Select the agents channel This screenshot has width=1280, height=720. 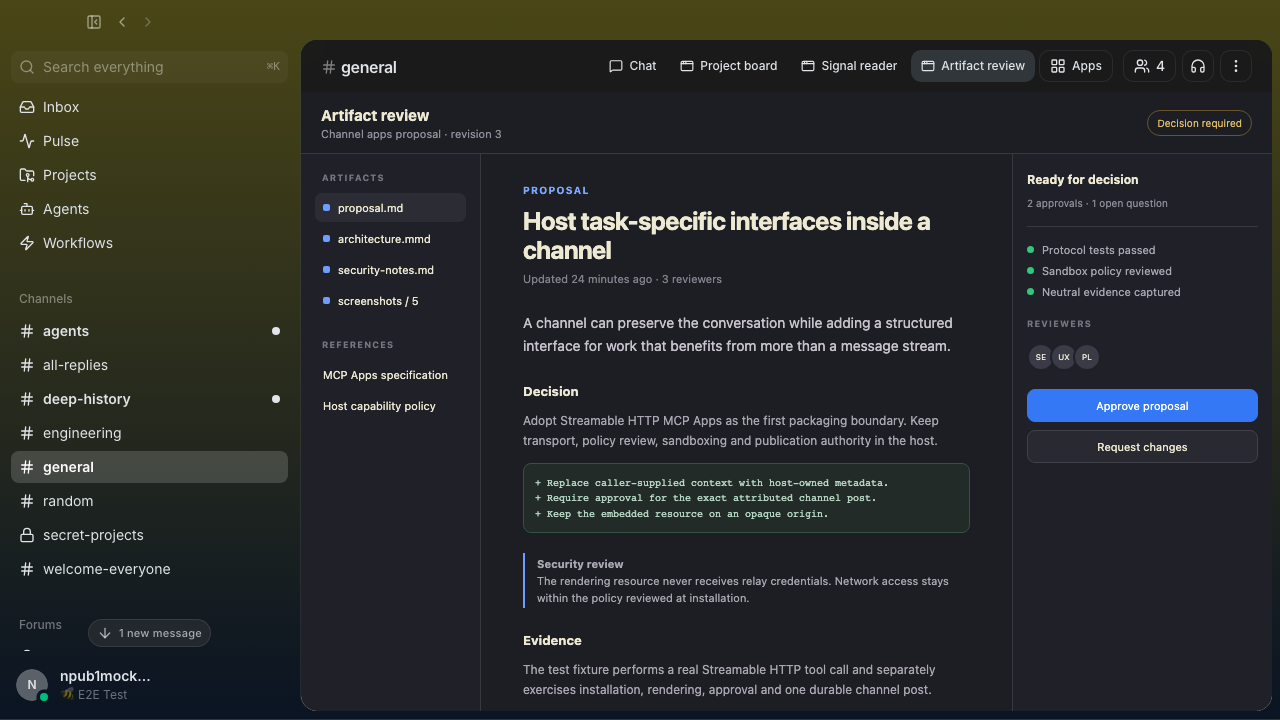(x=149, y=331)
